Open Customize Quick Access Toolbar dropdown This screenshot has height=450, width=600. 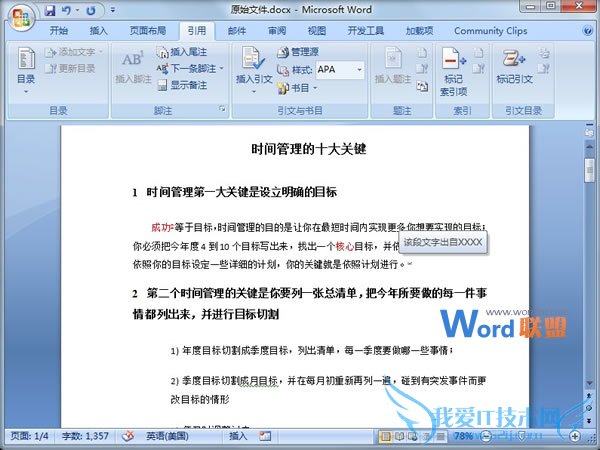tap(112, 10)
